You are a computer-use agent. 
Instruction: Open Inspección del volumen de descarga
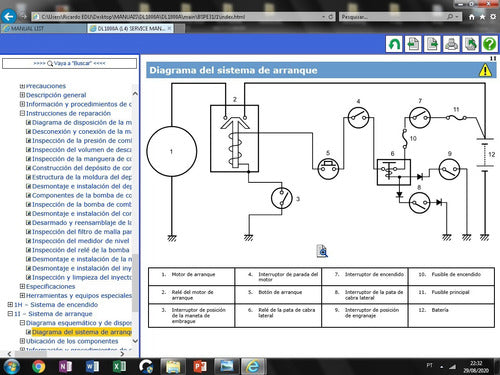click(82, 150)
